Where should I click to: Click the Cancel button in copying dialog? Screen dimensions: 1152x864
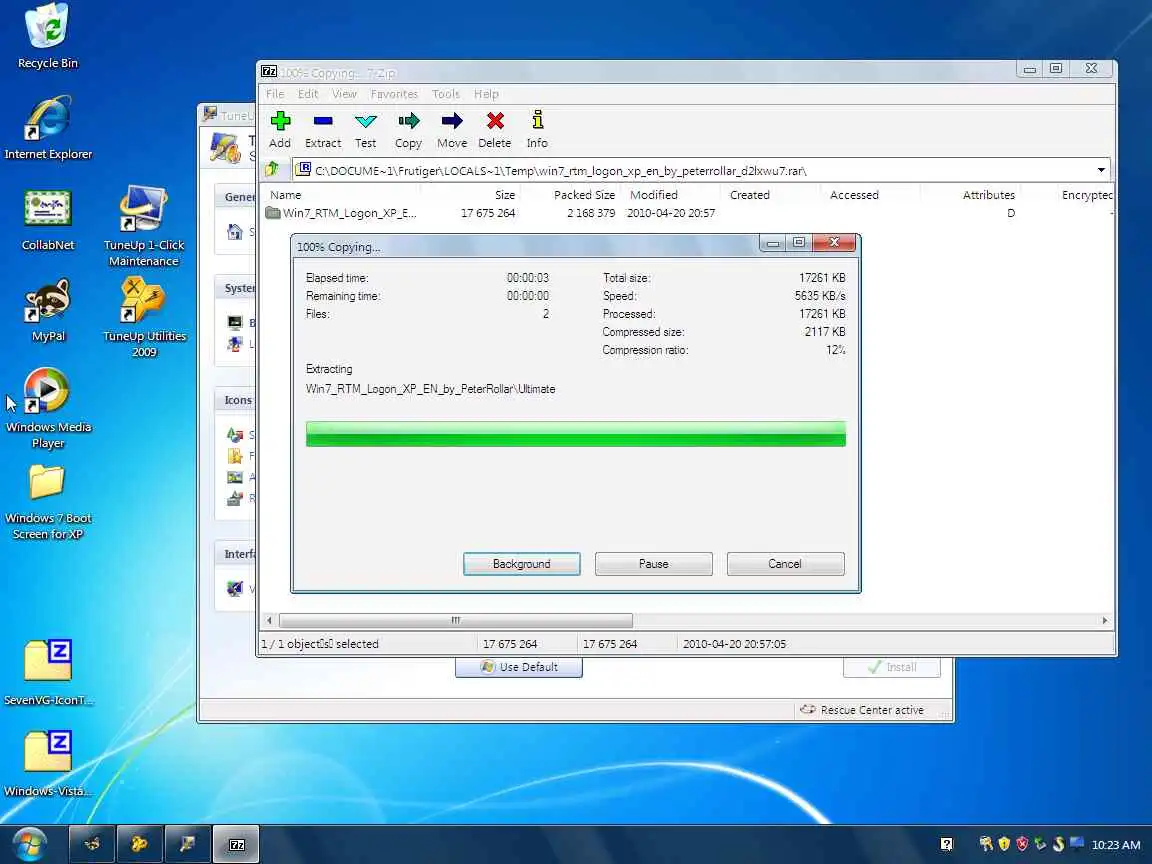(785, 564)
